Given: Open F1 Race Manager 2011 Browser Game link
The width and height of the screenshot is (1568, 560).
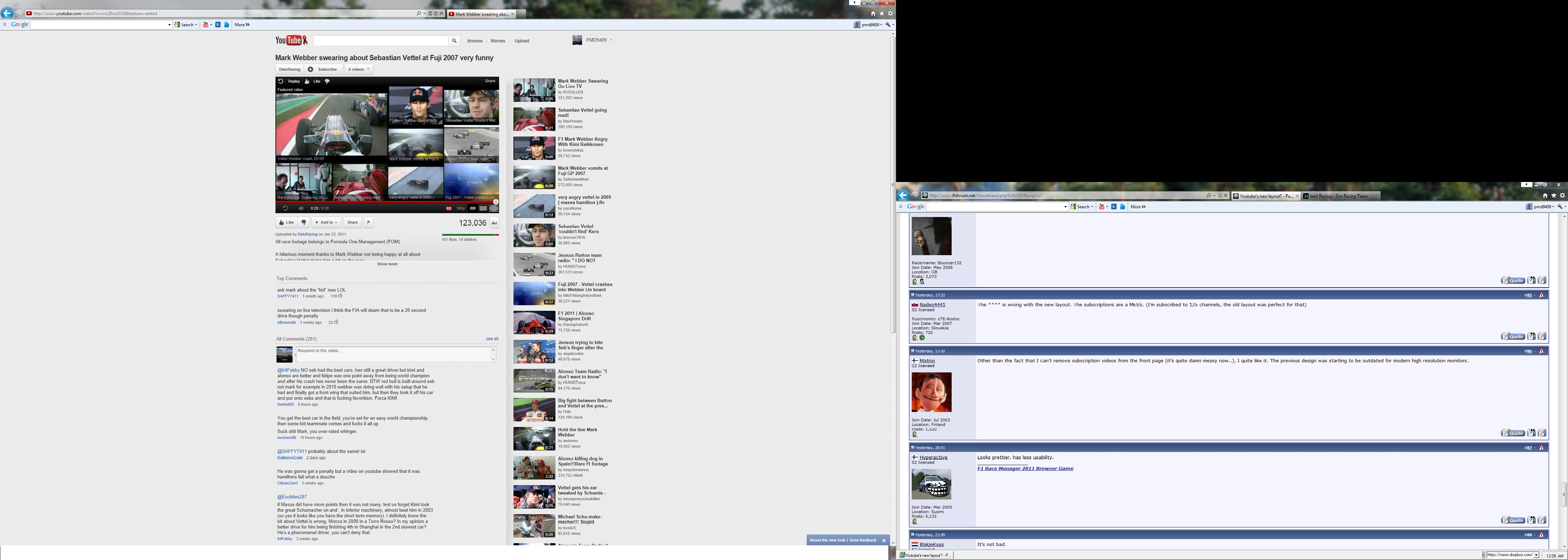Looking at the screenshot, I should 1025,469.
